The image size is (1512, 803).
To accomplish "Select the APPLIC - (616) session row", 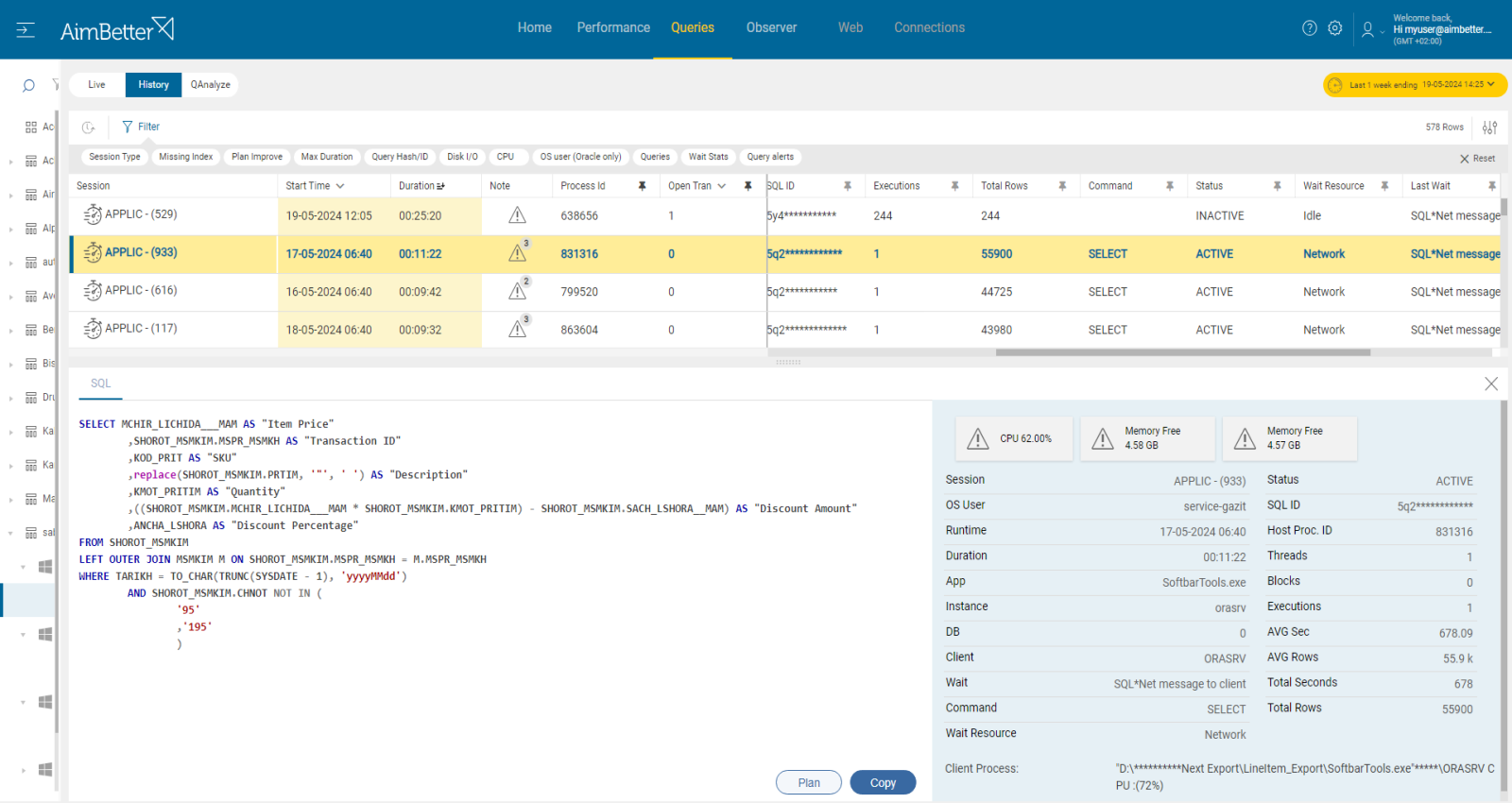I will coord(784,292).
